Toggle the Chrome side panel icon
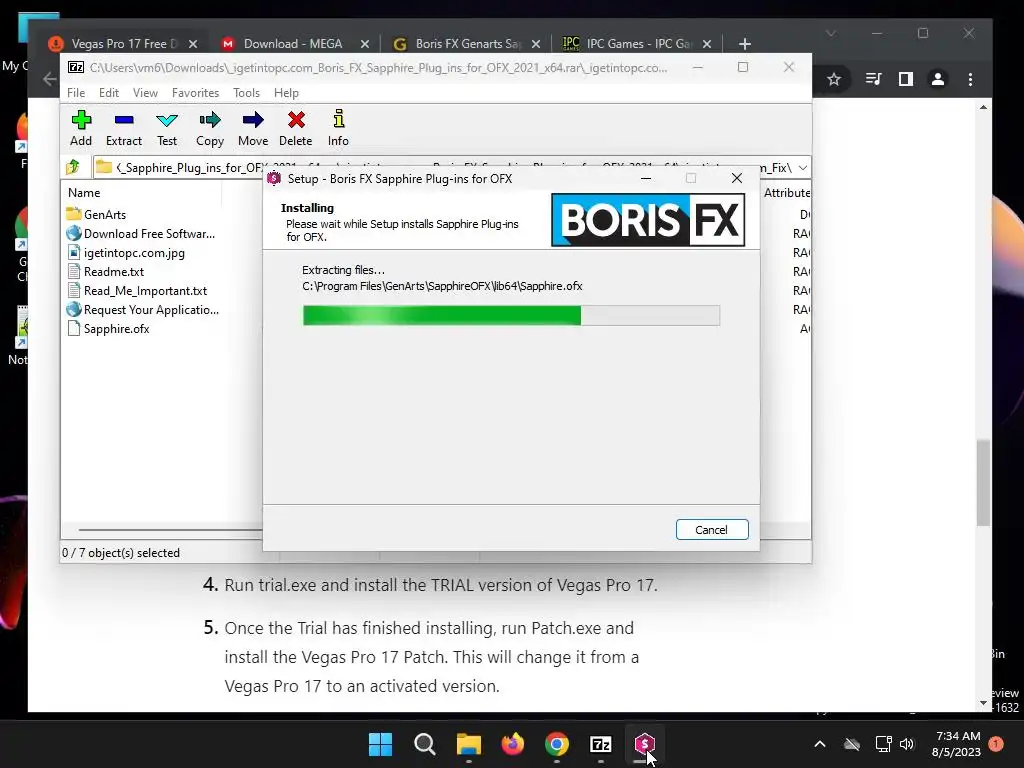 [906, 80]
